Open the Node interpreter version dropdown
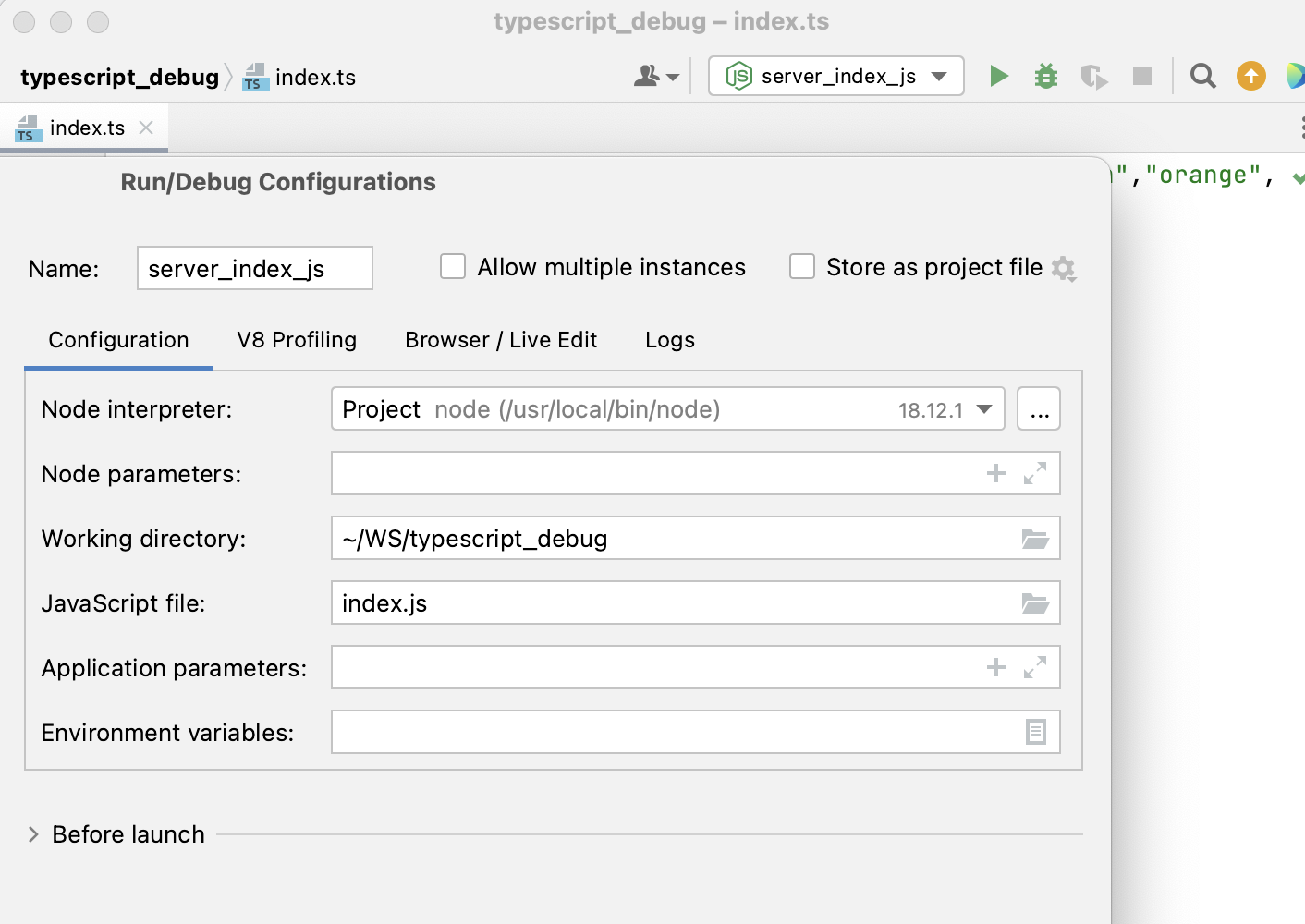This screenshot has height=924, width=1305. pos(984,408)
